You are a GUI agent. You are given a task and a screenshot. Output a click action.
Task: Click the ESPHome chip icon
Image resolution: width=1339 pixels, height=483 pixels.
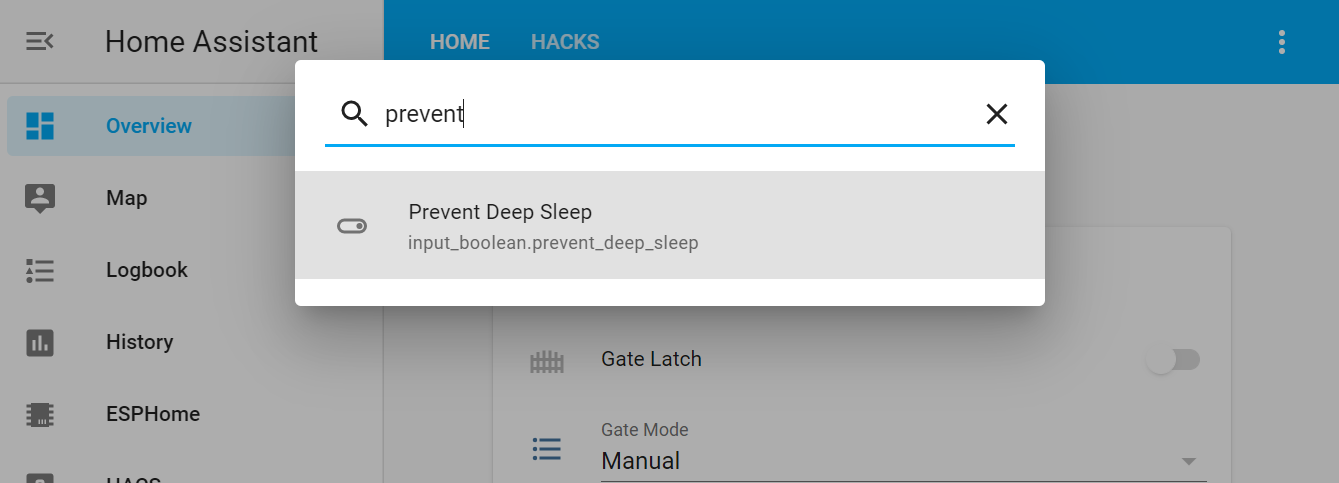40,414
